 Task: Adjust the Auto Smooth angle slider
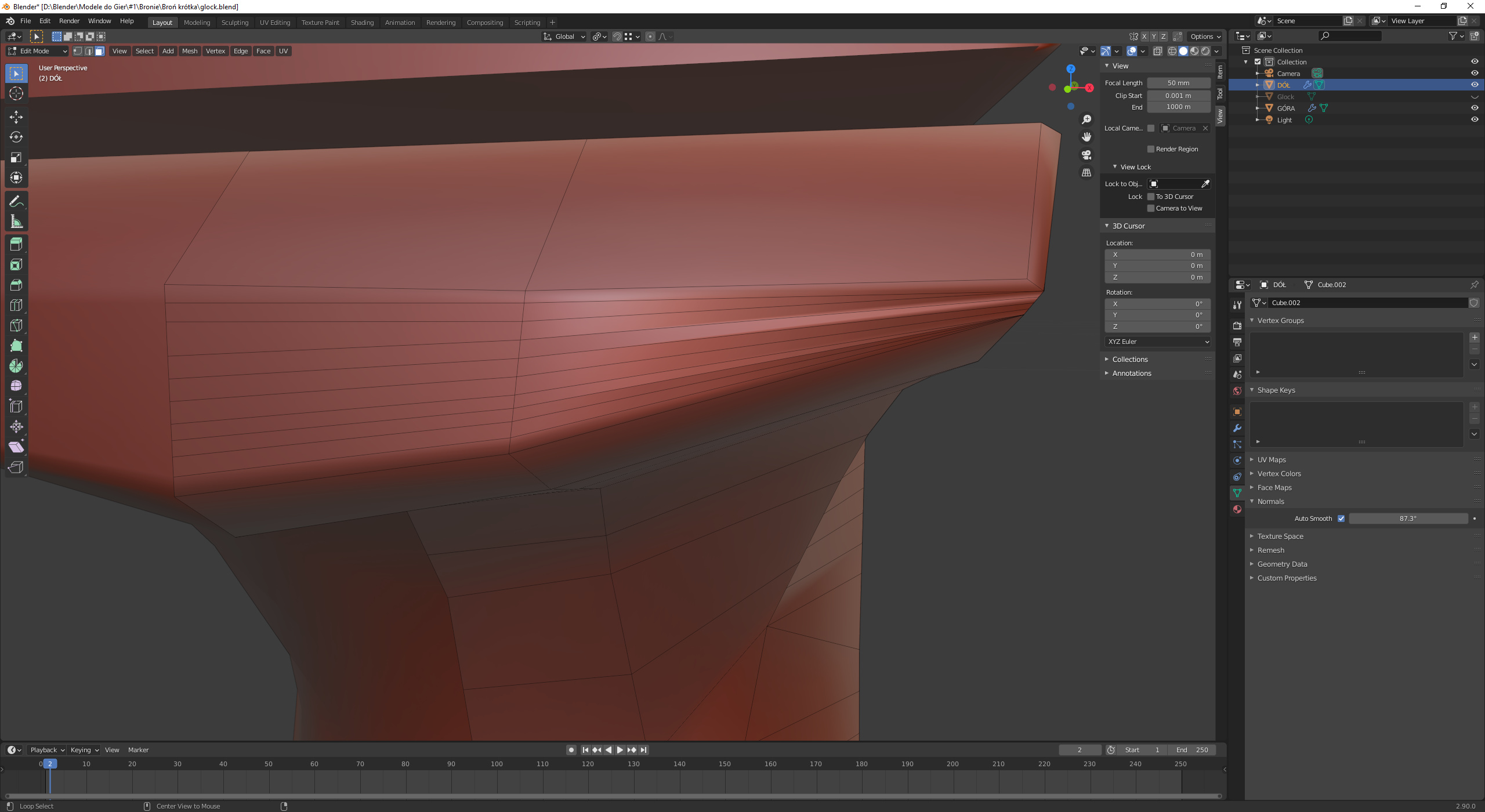pyautogui.click(x=1408, y=519)
